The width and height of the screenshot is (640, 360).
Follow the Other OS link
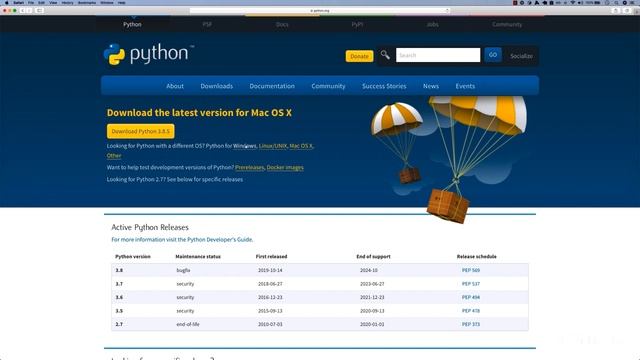coord(114,156)
